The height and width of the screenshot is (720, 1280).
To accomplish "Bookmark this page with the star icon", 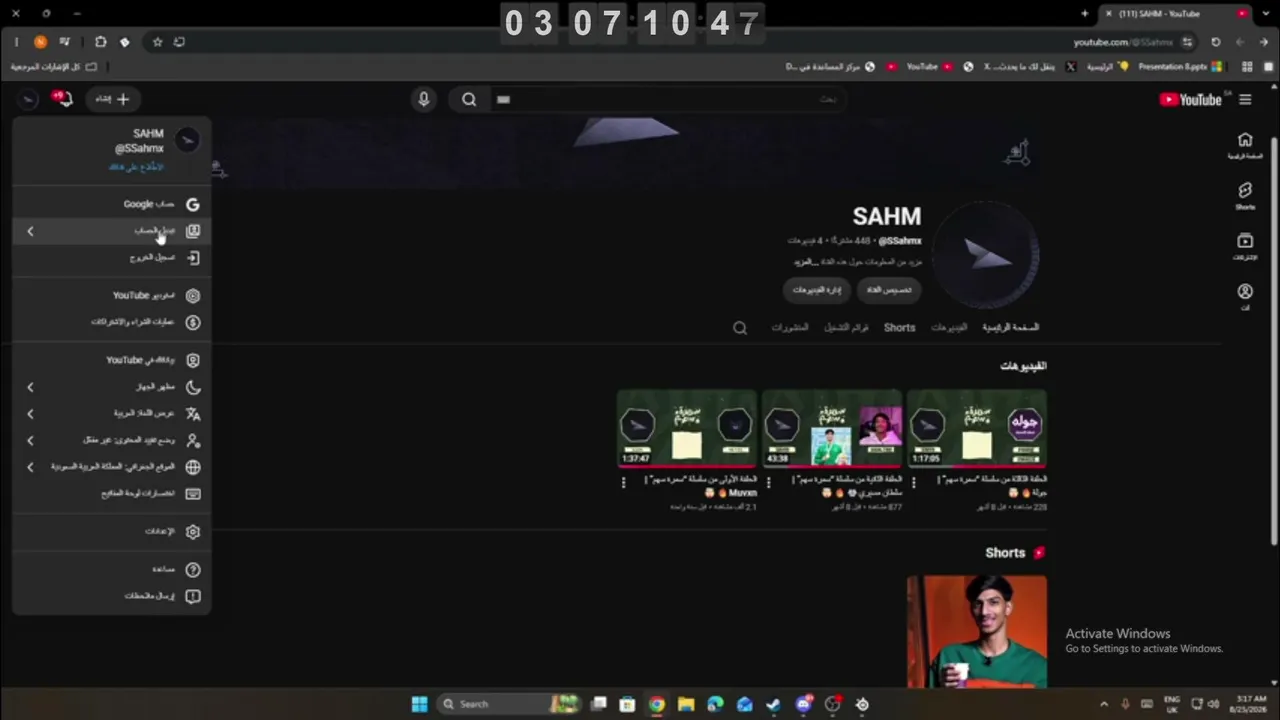I will click(157, 42).
